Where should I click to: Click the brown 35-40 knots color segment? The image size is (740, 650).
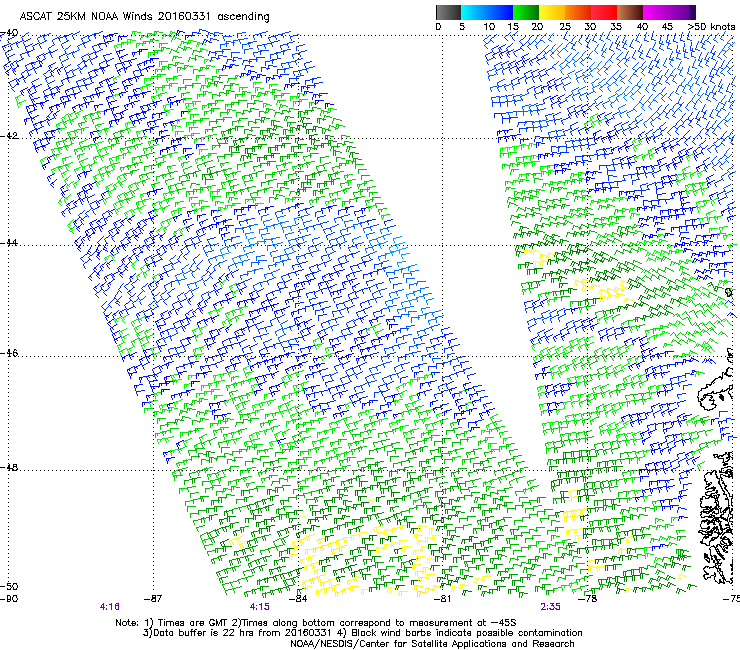pyautogui.click(x=630, y=12)
